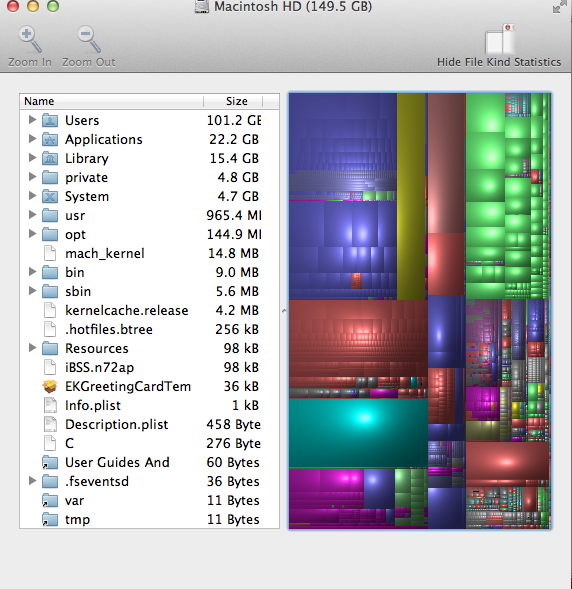Click the 36 Bytes size value

click(x=233, y=481)
